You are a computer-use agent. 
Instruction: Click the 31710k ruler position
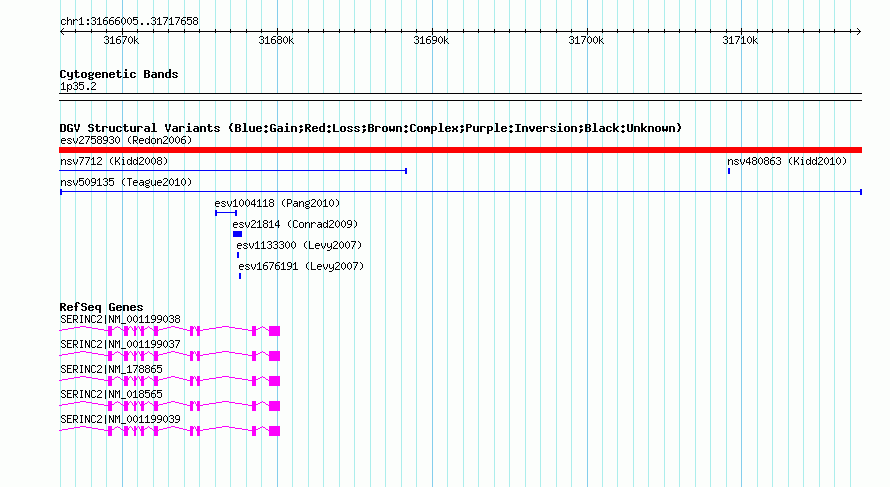point(740,40)
